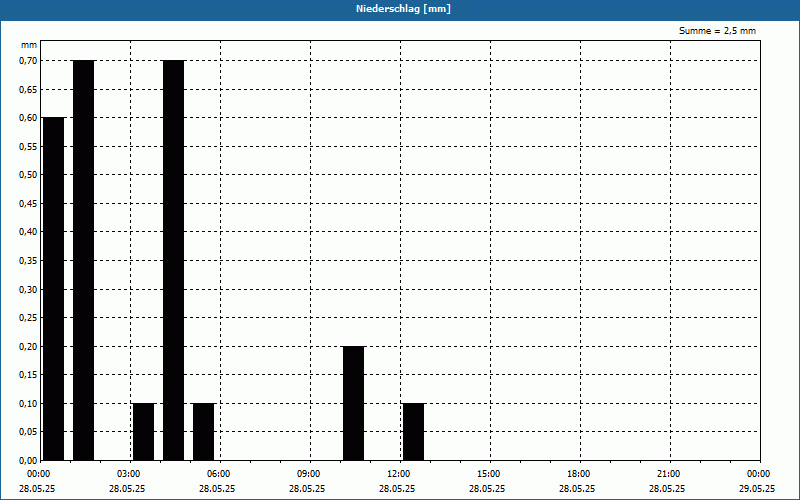Viewport: 800px width, 500px height.
Task: Select the 0,70 bar between 00:00 and 03:00
Action: tap(84, 260)
